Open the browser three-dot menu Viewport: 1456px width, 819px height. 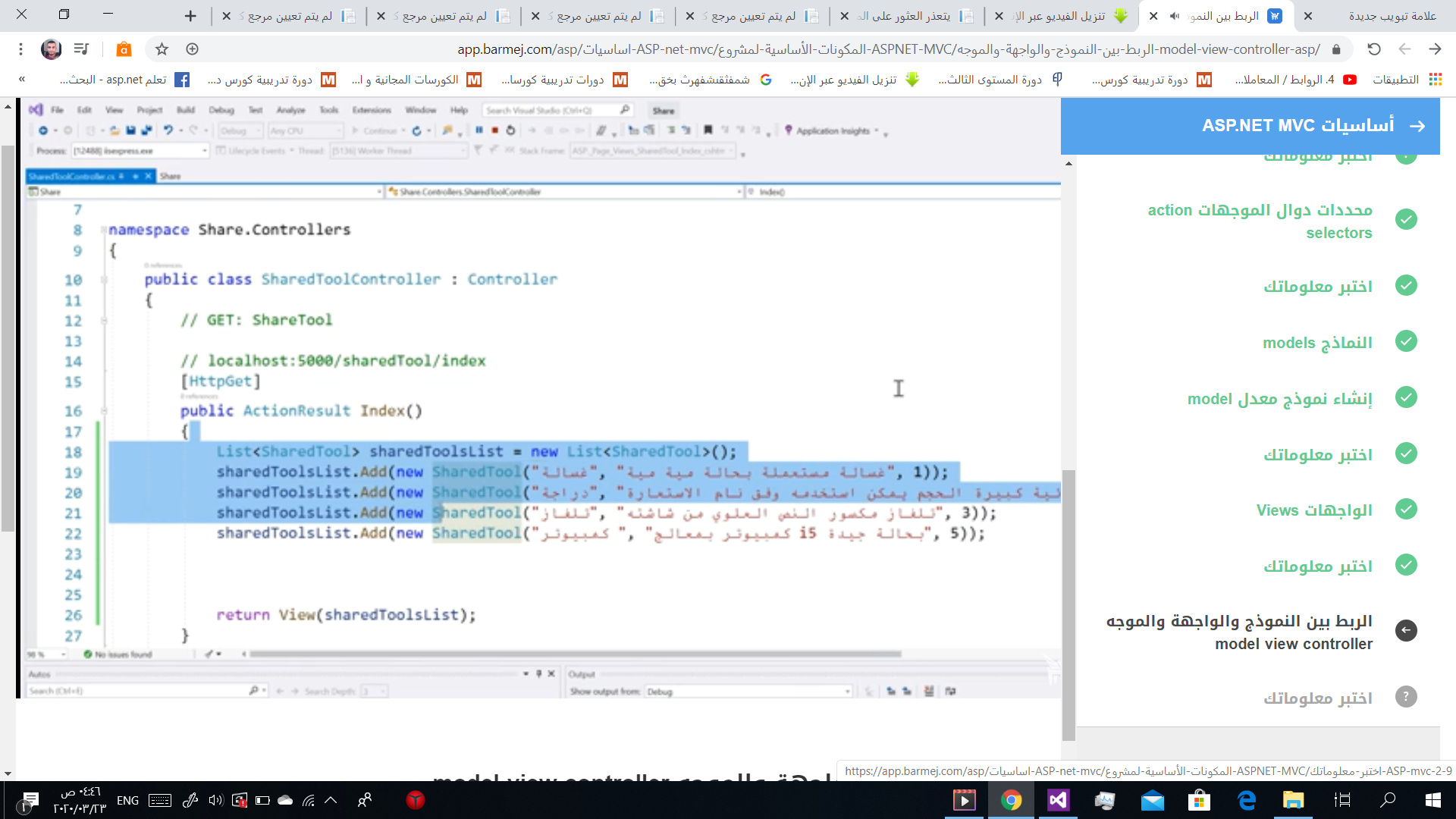[20, 49]
